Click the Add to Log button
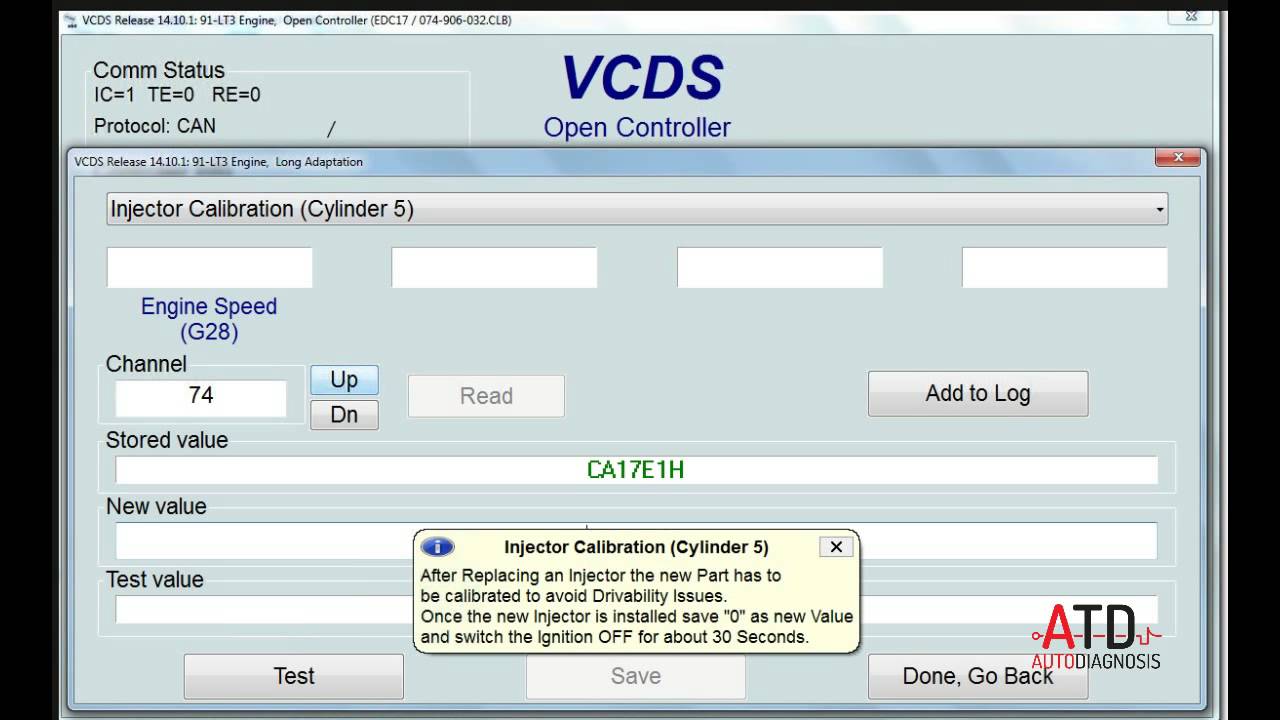The width and height of the screenshot is (1280, 720). point(978,394)
